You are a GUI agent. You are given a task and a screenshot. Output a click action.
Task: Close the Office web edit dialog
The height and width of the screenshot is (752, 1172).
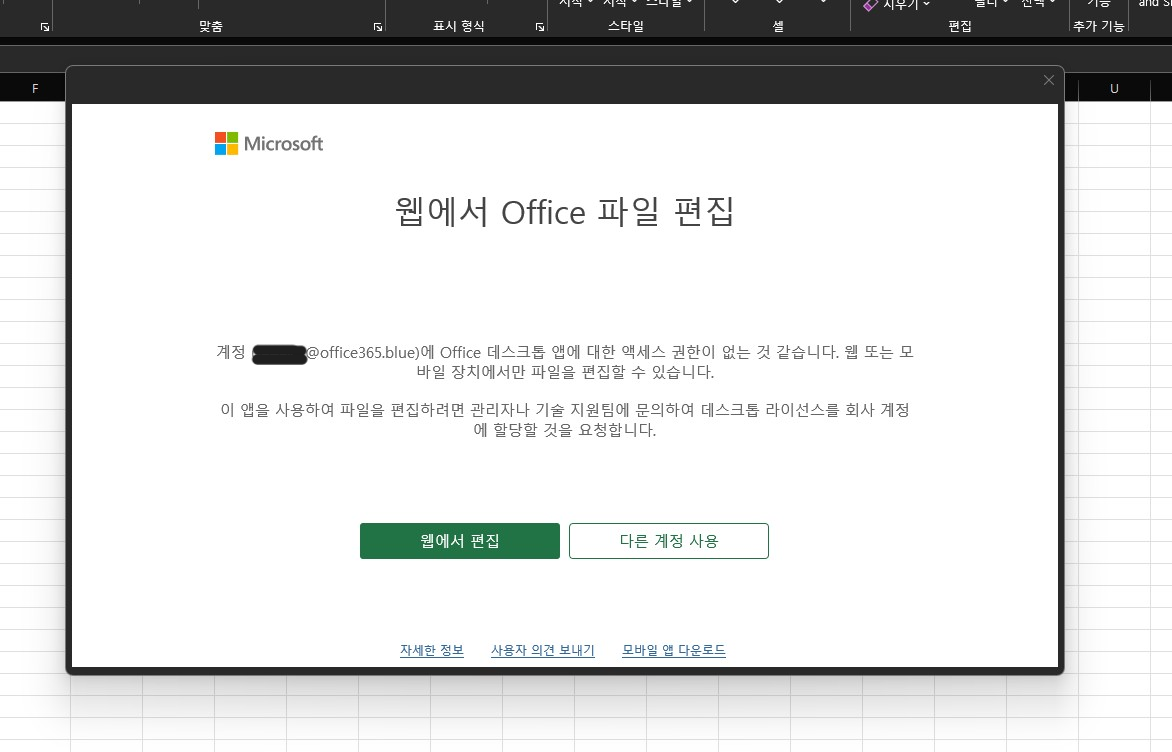pos(1049,80)
